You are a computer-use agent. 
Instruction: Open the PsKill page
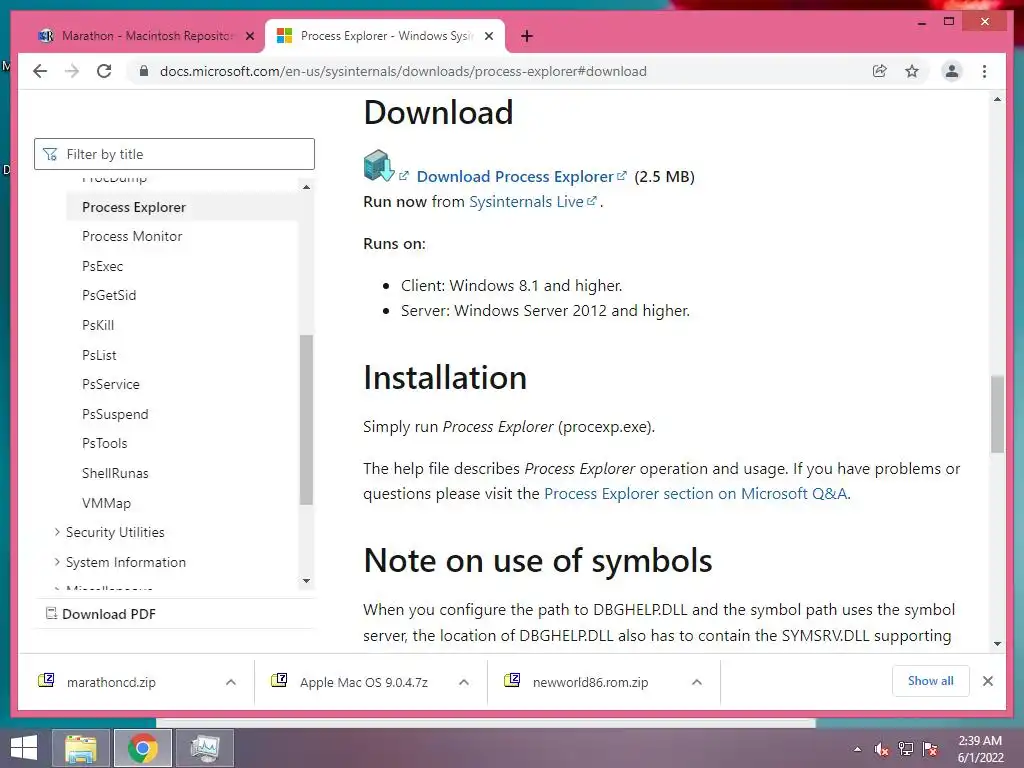coord(98,325)
